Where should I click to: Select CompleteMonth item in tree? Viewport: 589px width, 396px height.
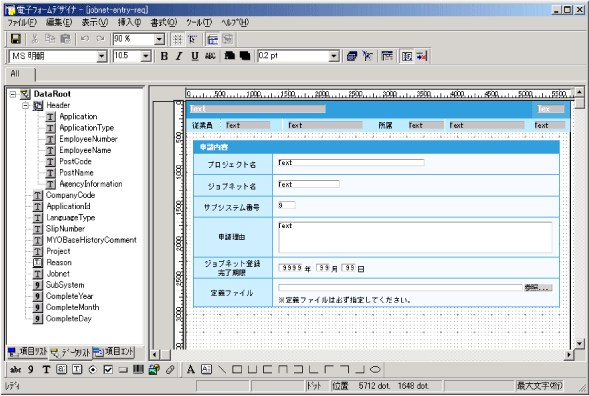pyautogui.click(x=72, y=307)
